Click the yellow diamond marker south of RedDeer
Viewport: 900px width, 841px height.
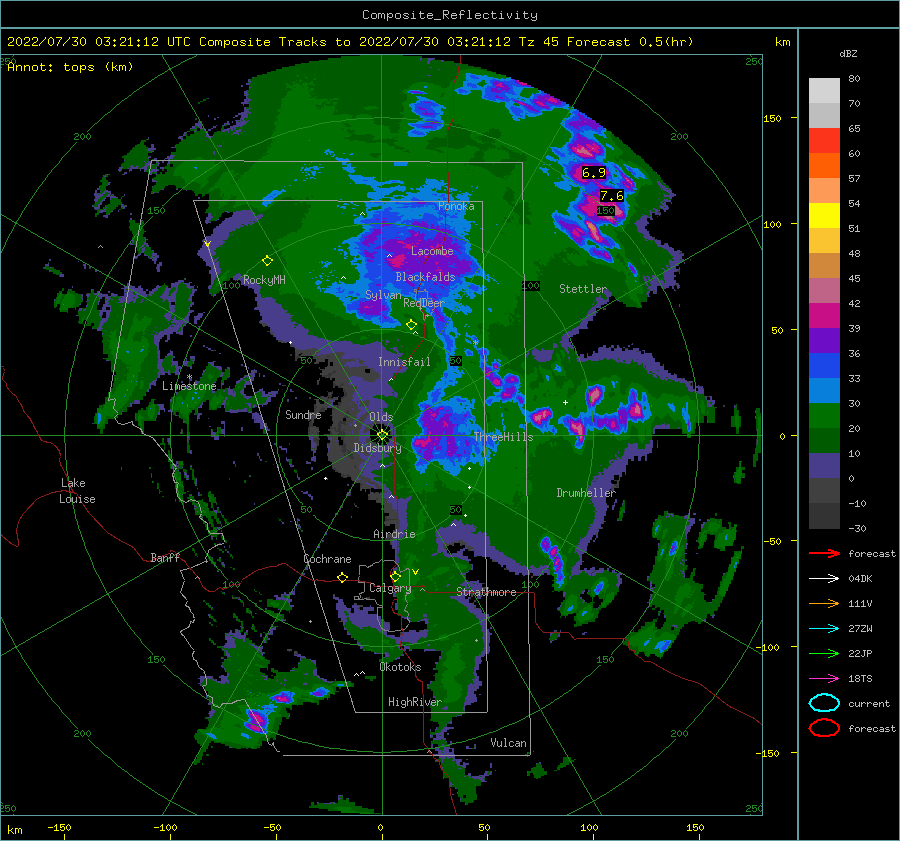point(411,325)
